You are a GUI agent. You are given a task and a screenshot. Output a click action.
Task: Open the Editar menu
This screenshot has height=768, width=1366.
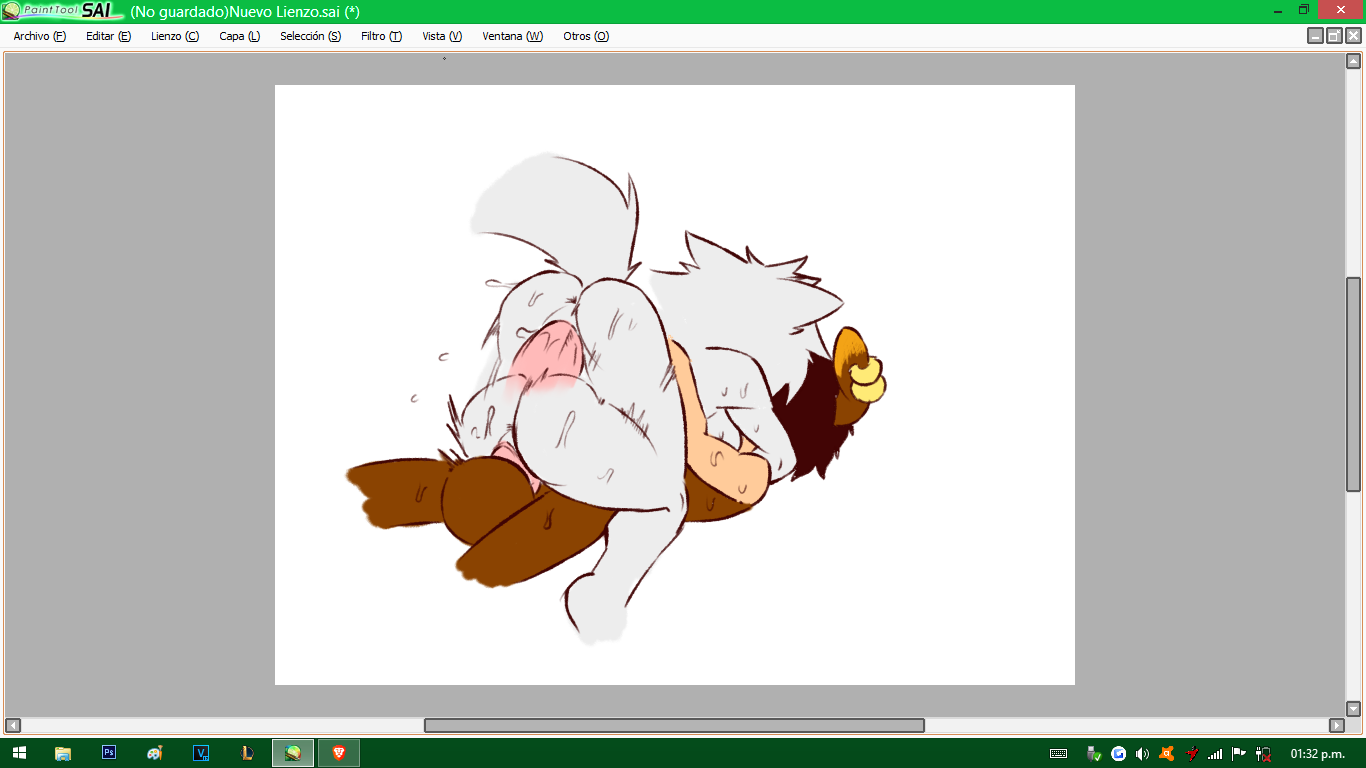point(108,36)
